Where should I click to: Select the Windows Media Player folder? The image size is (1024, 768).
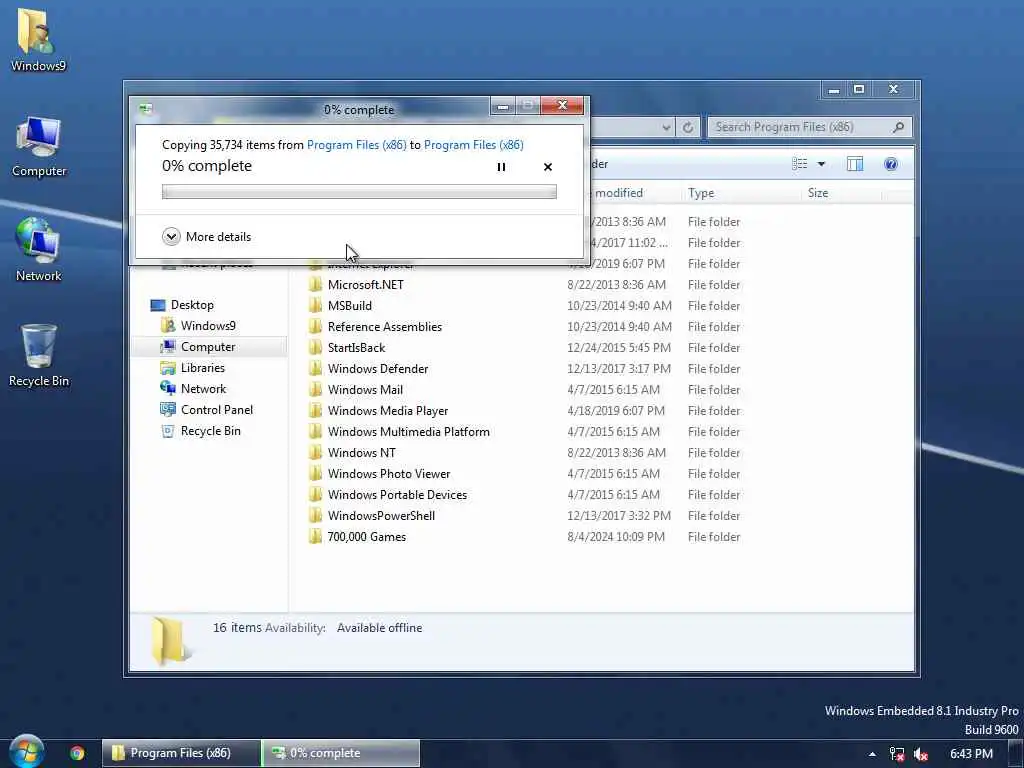pyautogui.click(x=388, y=411)
